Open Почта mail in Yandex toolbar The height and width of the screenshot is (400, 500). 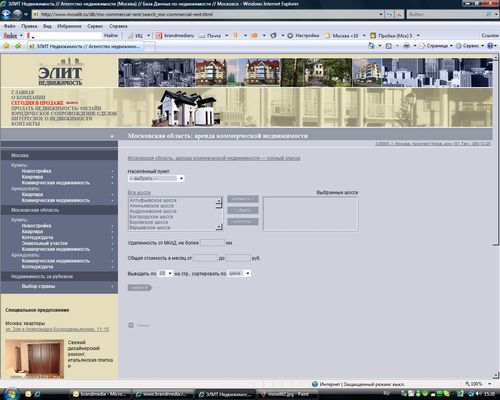pyautogui.click(x=211, y=35)
